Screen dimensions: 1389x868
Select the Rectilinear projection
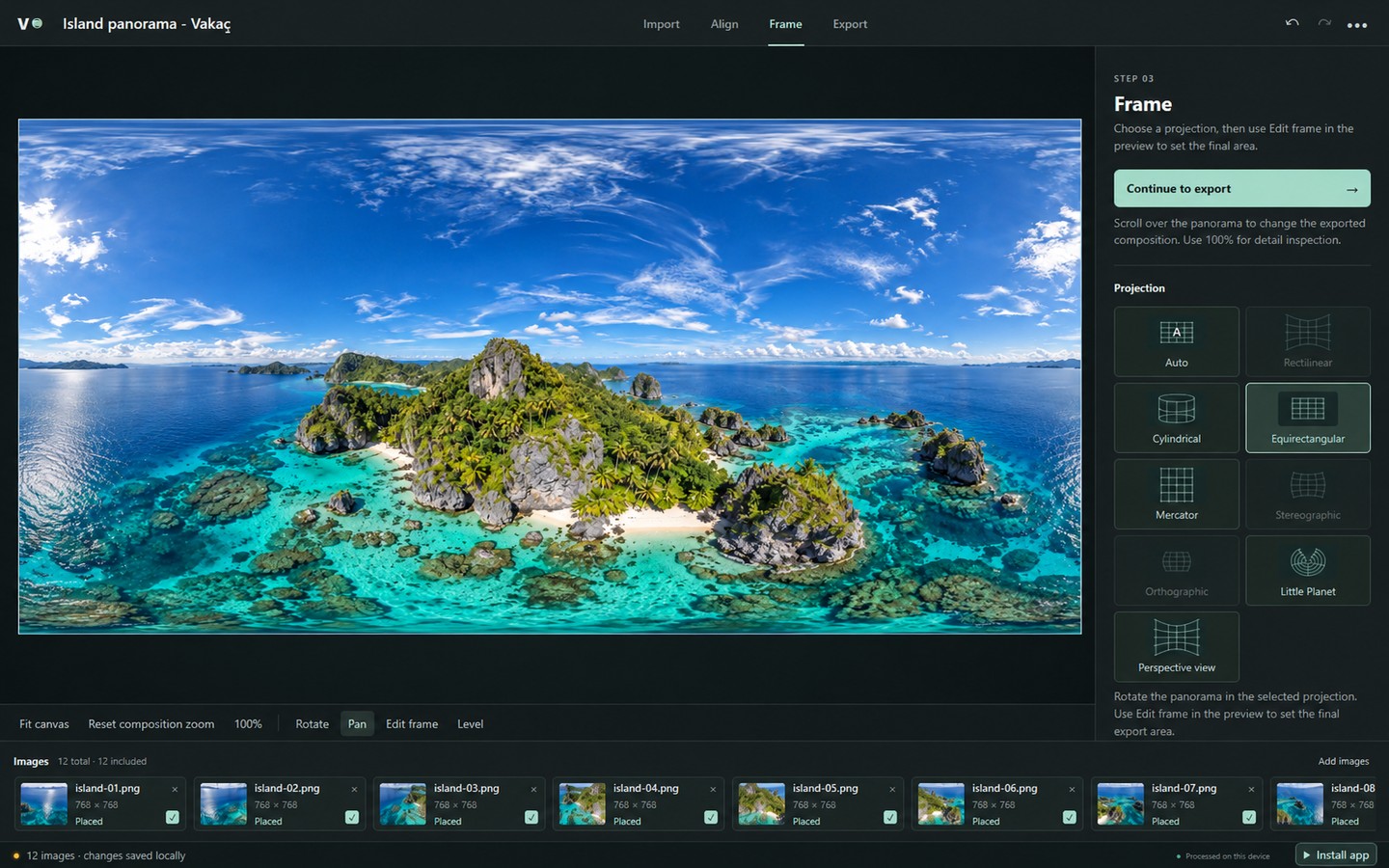pyautogui.click(x=1307, y=341)
